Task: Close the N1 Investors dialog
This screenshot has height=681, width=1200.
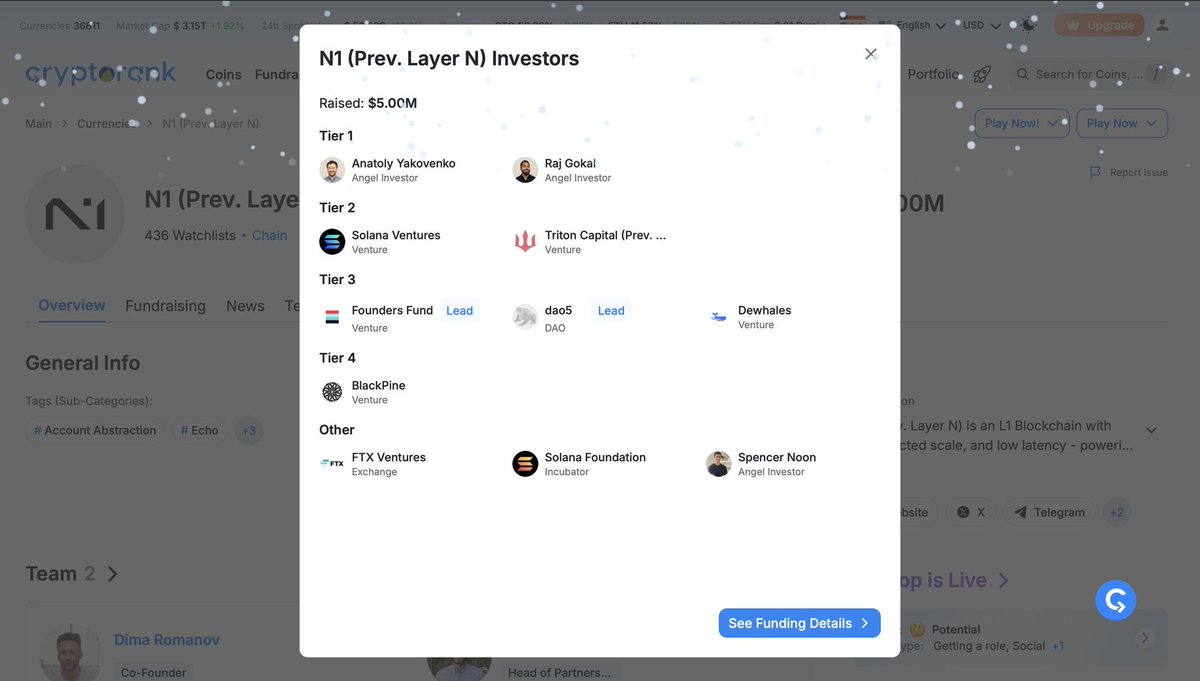Action: pos(870,54)
